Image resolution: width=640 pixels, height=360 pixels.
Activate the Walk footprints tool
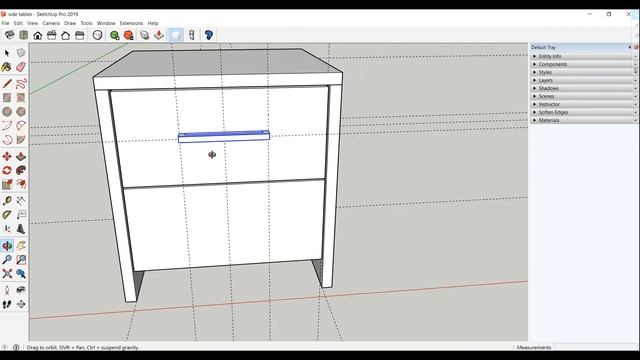pyautogui.click(x=7, y=304)
